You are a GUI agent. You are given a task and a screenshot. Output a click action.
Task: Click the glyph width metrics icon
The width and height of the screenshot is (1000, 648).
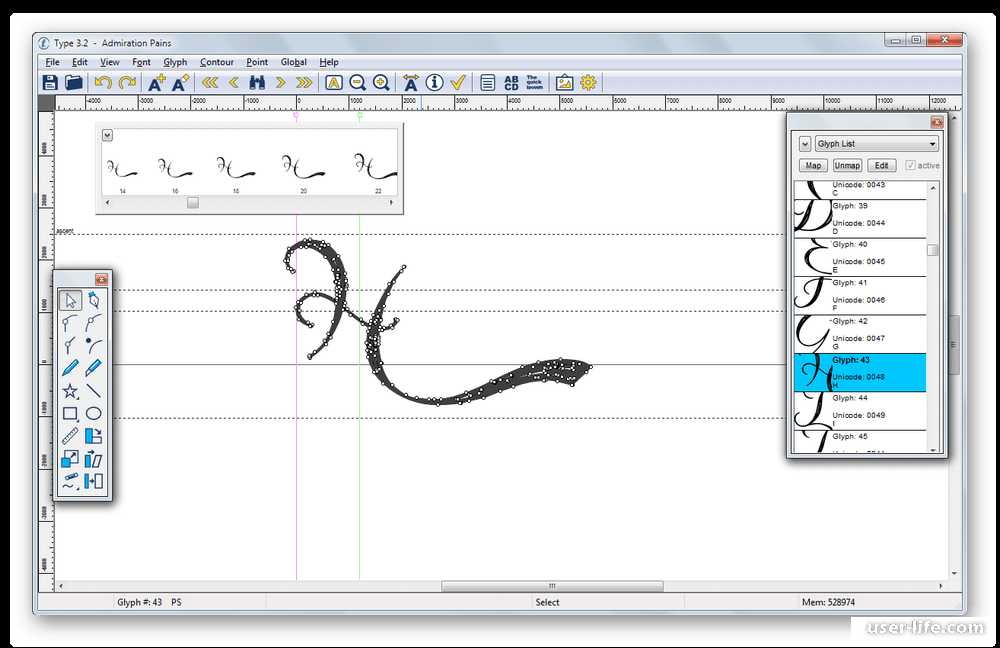pyautogui.click(x=411, y=82)
